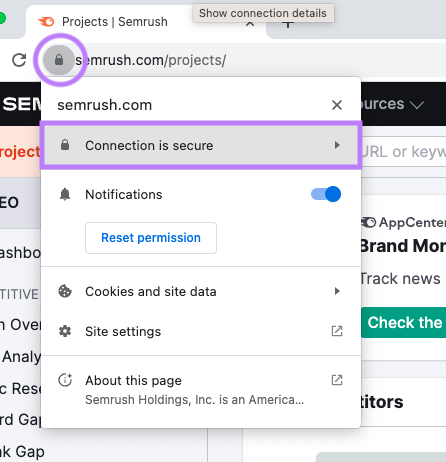The width and height of the screenshot is (446, 462).
Task: Open Cookies and site data entry
Action: [201, 291]
